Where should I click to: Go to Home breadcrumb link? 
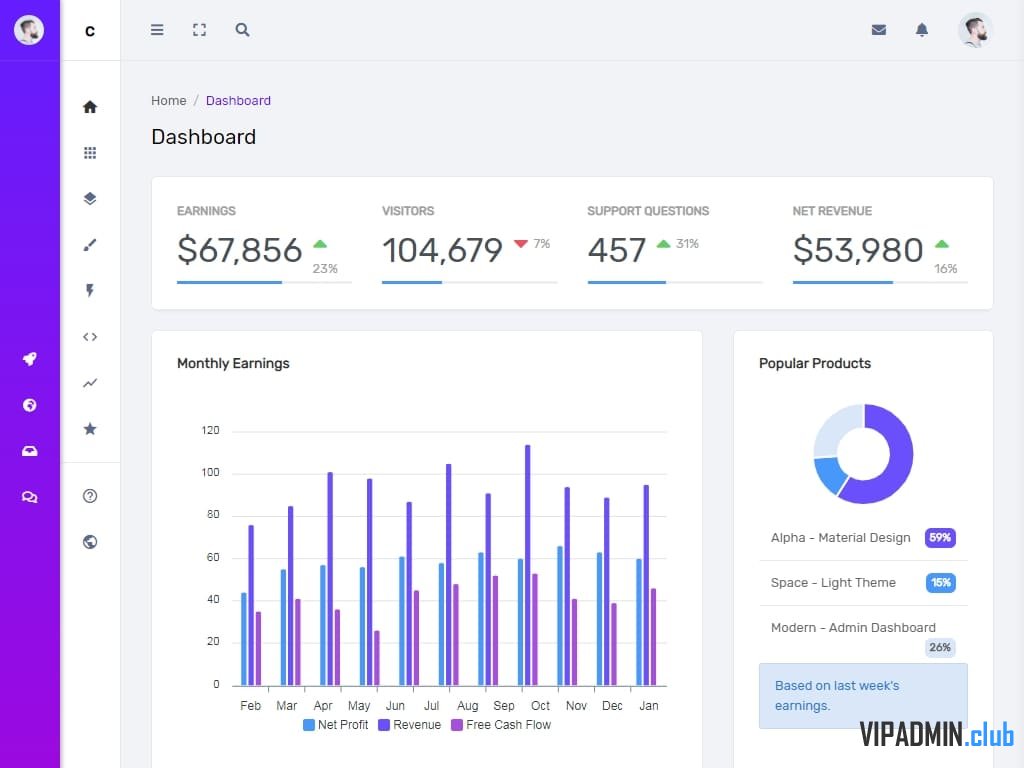click(x=168, y=101)
